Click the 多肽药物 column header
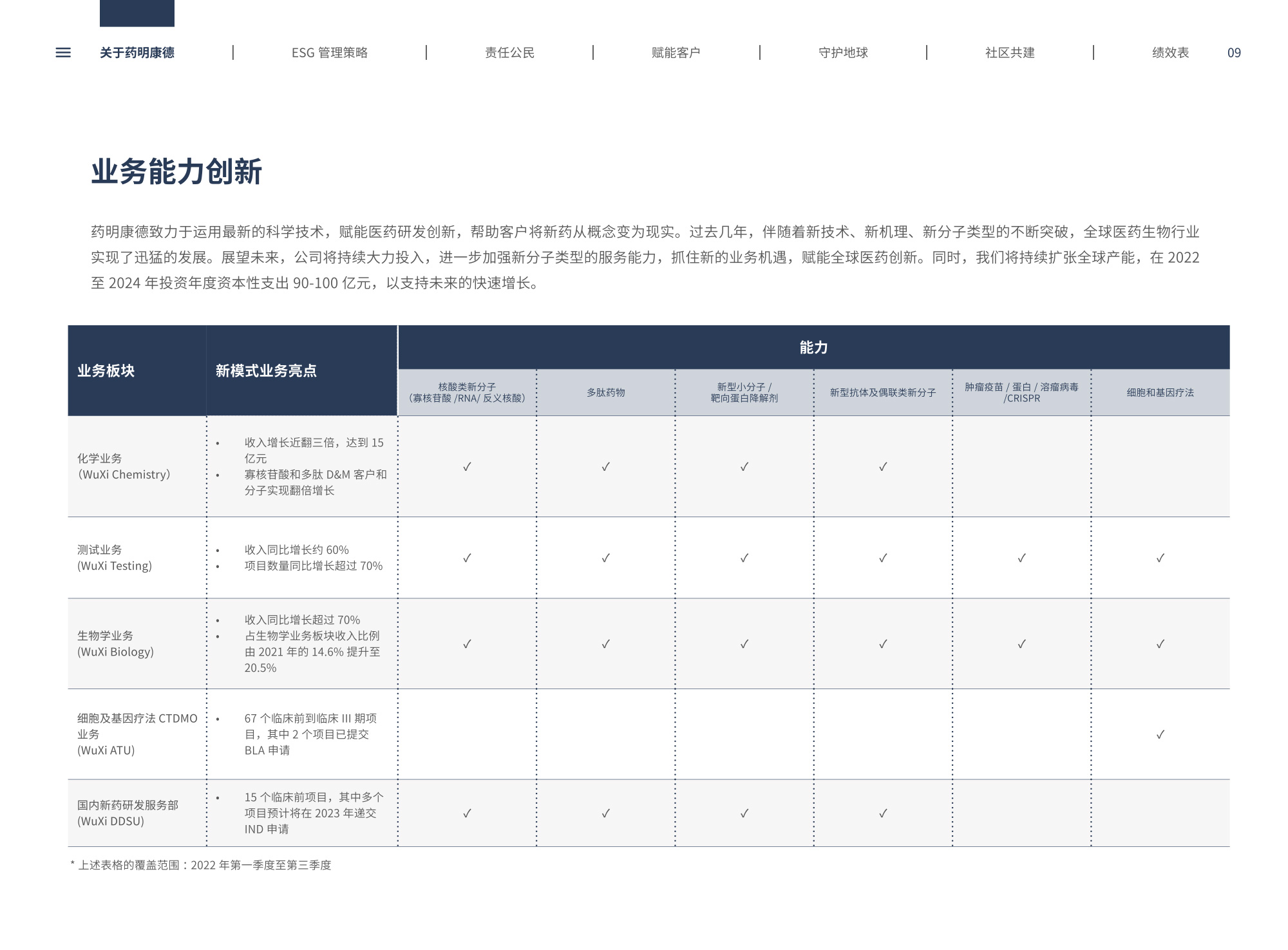This screenshot has width=1288, height=950. 605,392
